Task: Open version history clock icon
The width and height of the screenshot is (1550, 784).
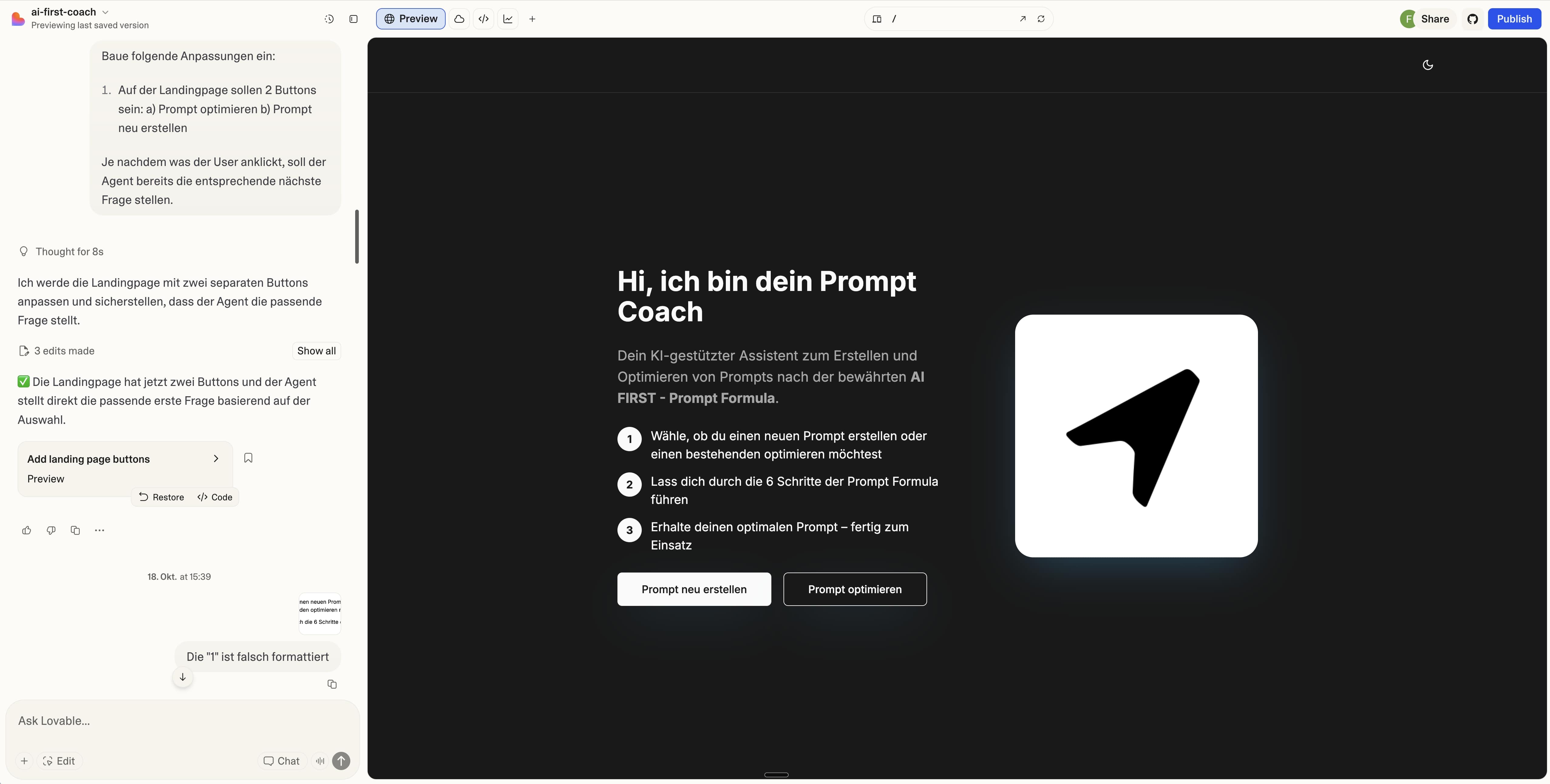Action: pos(329,19)
